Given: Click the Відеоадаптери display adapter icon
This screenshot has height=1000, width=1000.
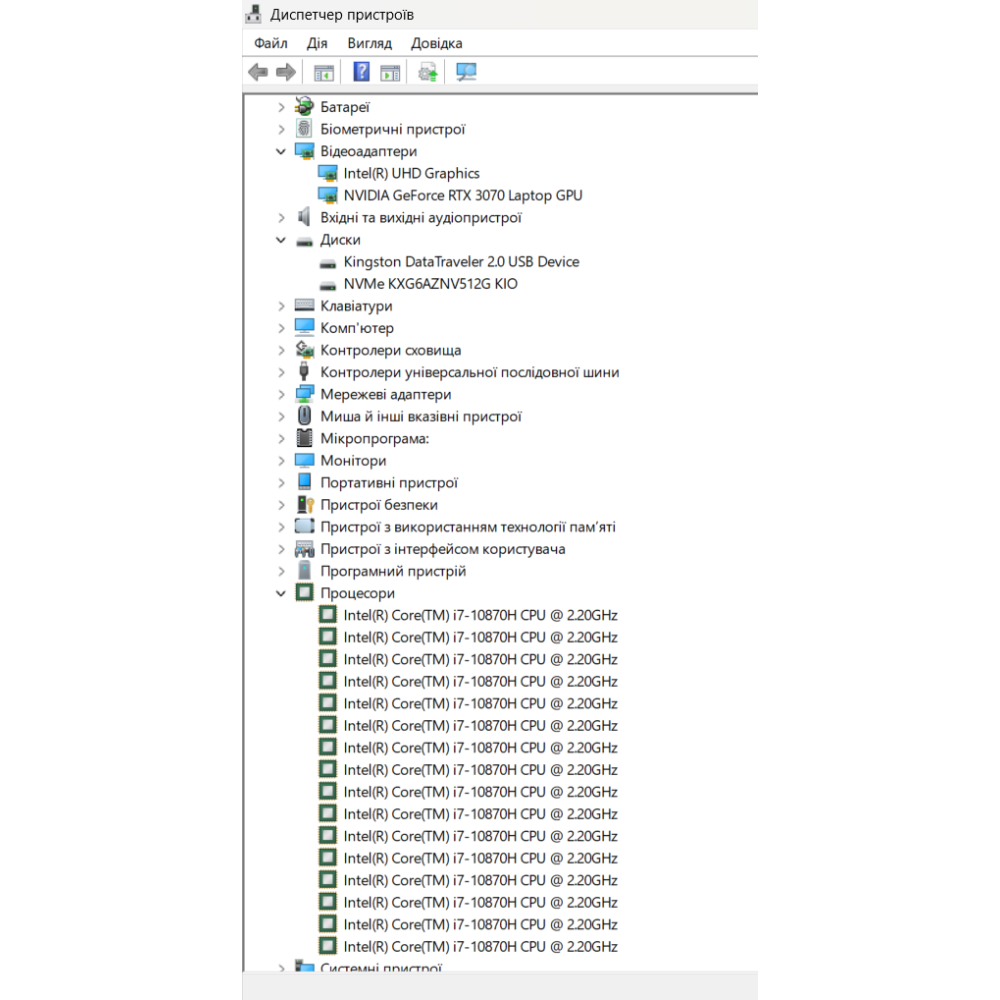Looking at the screenshot, I should click(x=305, y=151).
